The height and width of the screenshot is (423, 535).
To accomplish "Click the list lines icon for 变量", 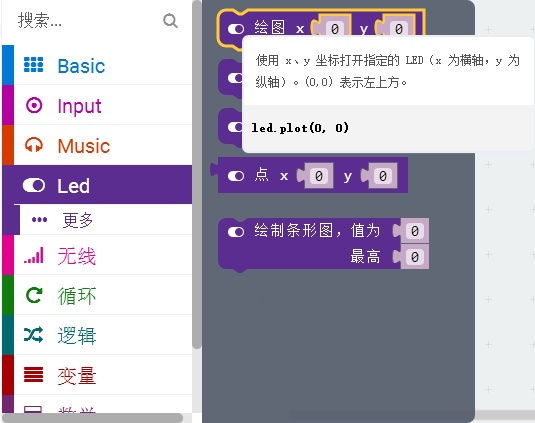I will point(33,374).
